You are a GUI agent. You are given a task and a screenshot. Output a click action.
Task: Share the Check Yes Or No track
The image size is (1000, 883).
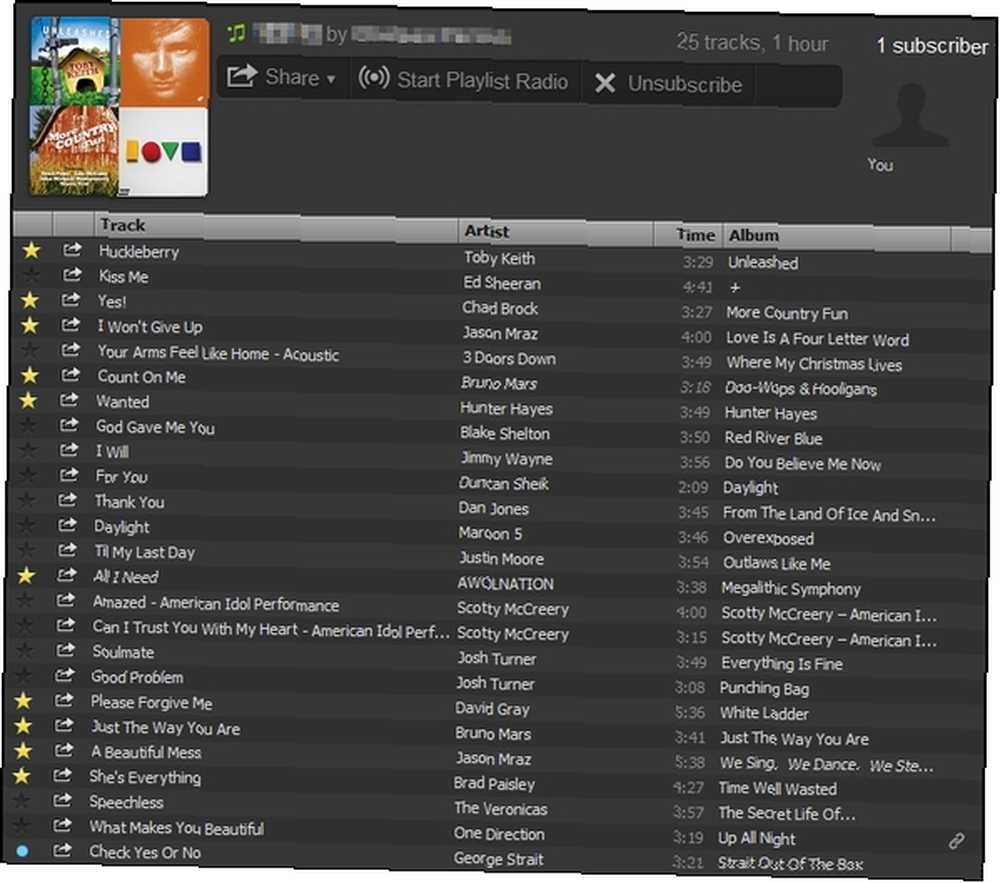click(62, 850)
